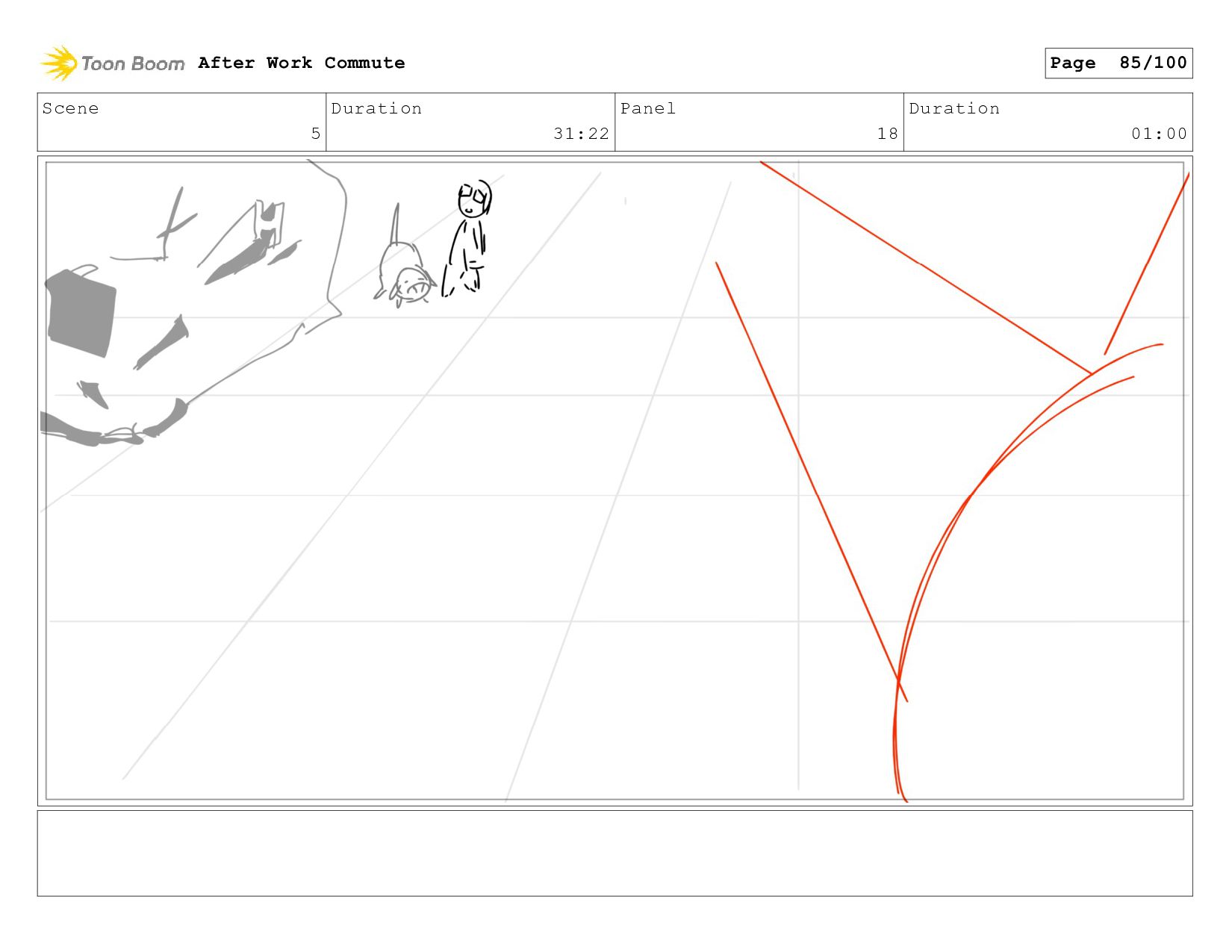
Task: Select the Scene number 5 field
Action: (181, 122)
